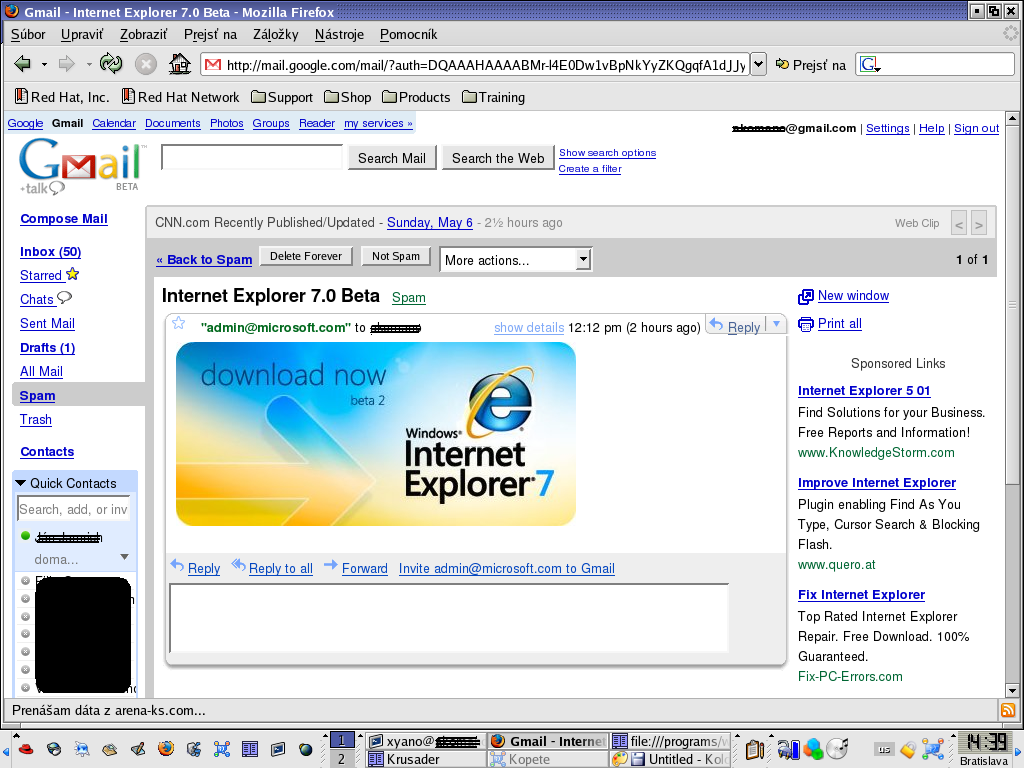
Task: Star the Internet Explorer 7.0 Beta message
Action: pos(179,323)
